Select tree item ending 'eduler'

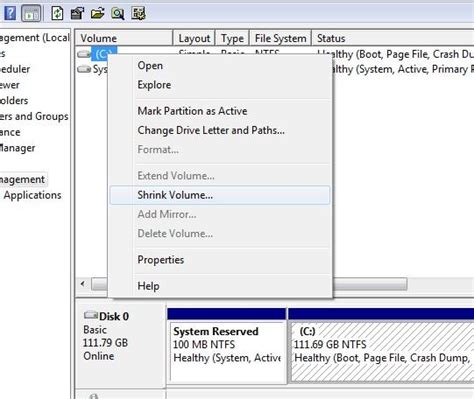(15, 69)
